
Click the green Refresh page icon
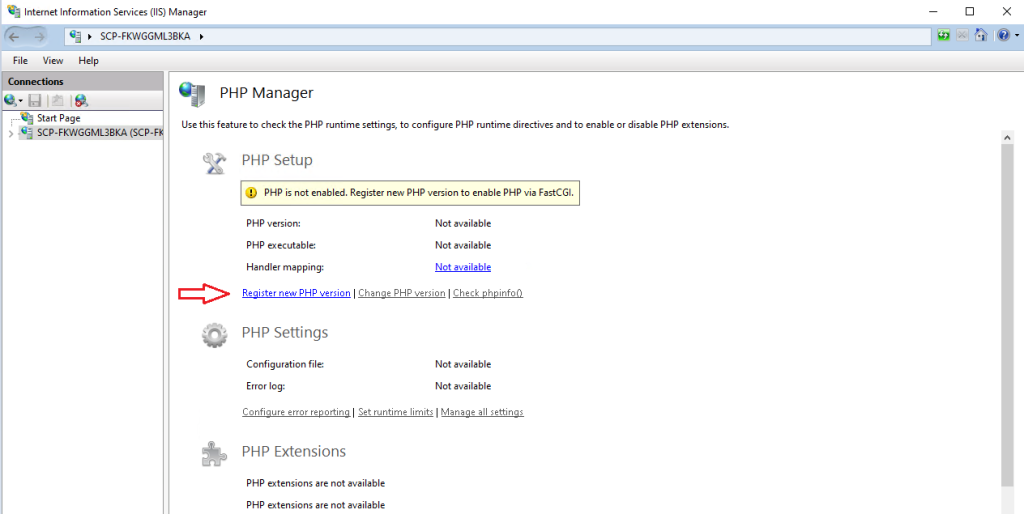coord(944,36)
